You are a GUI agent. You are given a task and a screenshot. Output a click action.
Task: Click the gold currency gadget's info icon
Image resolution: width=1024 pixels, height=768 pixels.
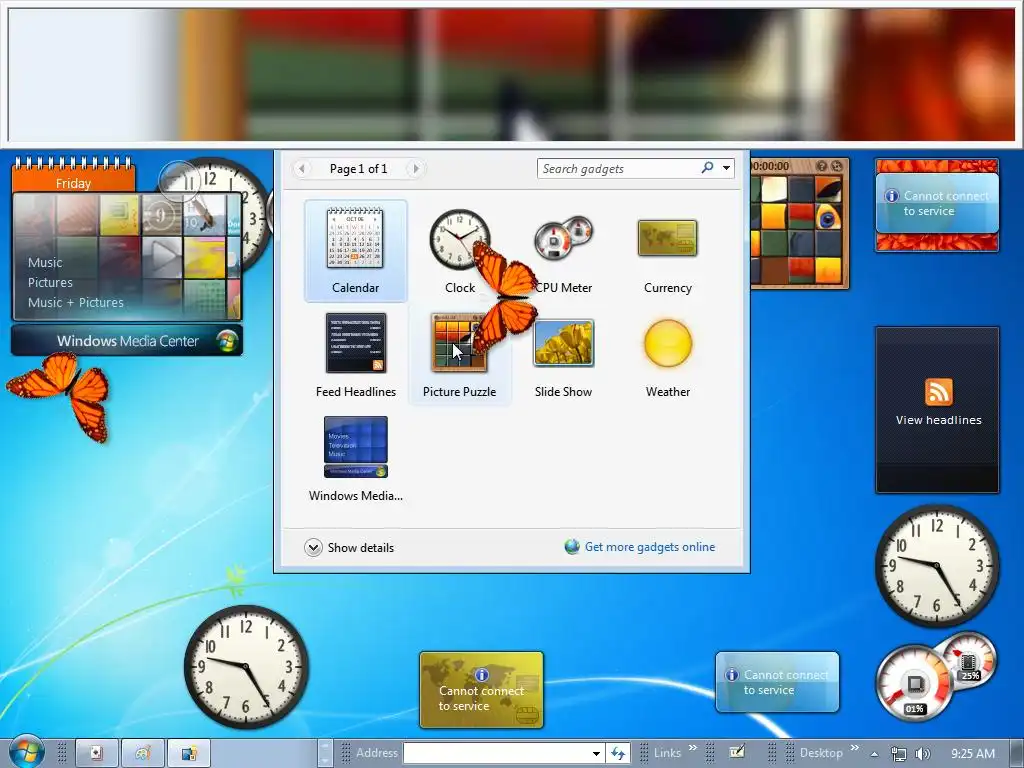tap(482, 675)
